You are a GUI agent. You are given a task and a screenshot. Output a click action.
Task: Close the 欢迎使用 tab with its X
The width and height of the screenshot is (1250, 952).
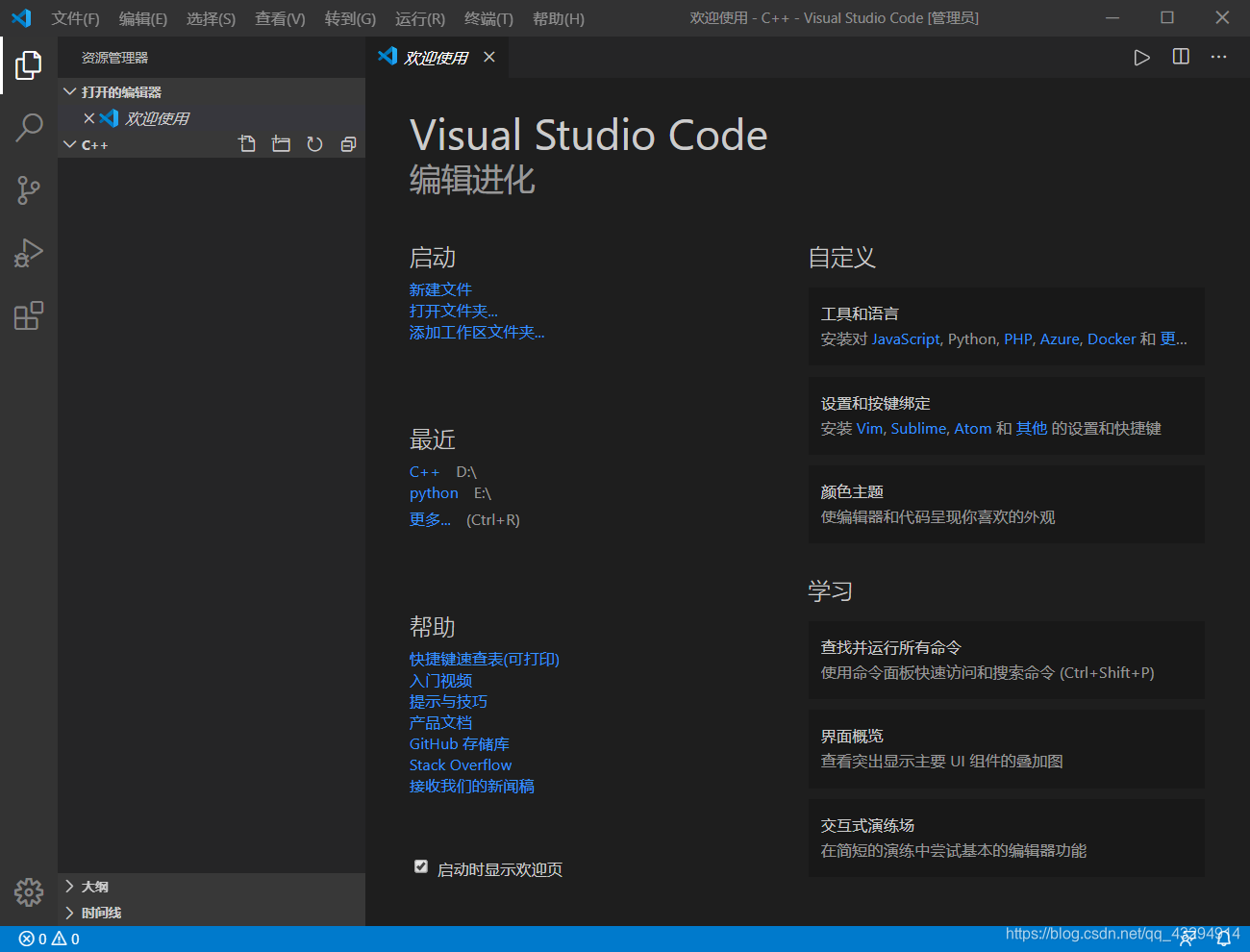489,57
